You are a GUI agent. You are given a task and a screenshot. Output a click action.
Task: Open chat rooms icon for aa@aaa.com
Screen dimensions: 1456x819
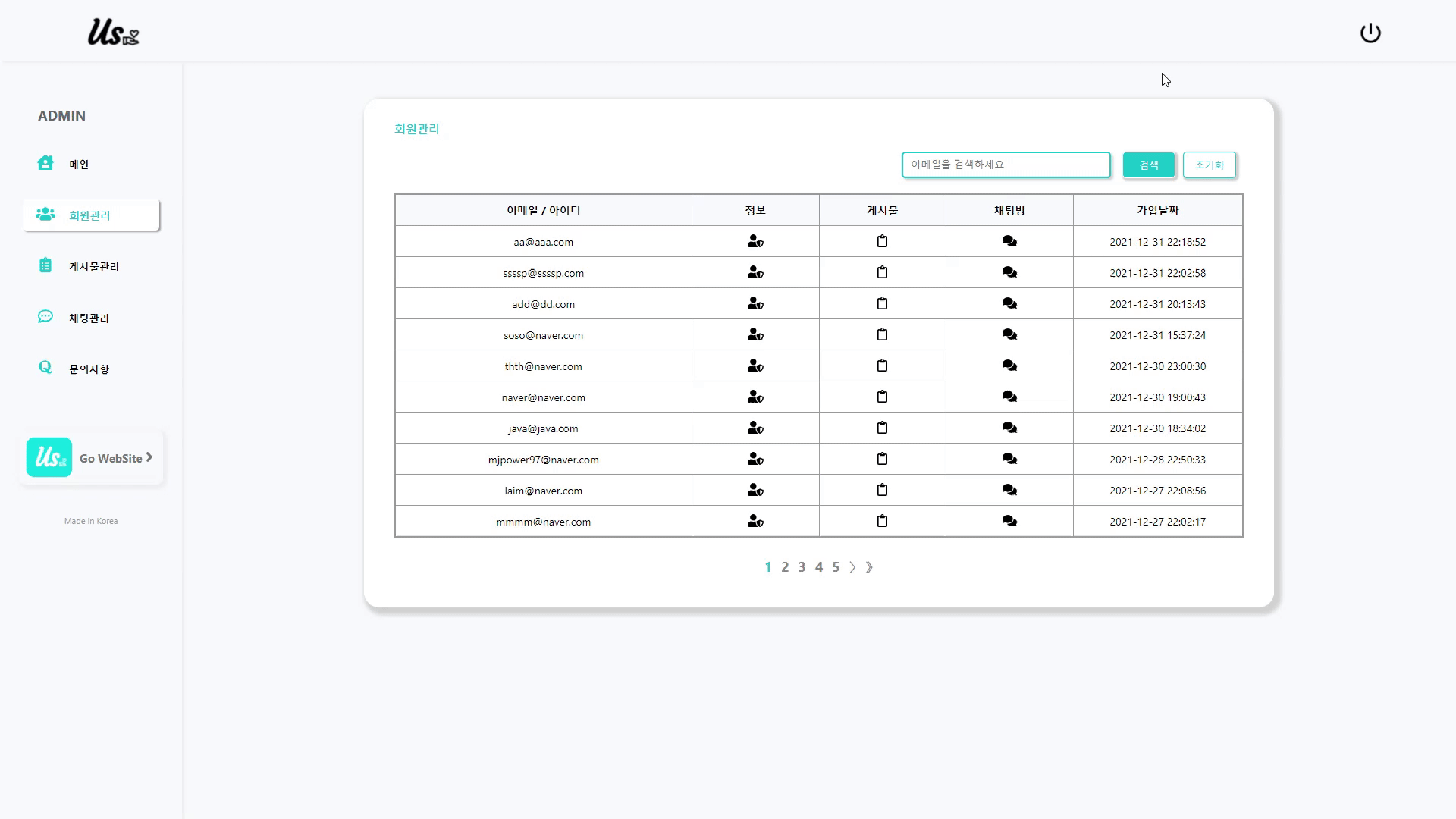coord(1009,241)
